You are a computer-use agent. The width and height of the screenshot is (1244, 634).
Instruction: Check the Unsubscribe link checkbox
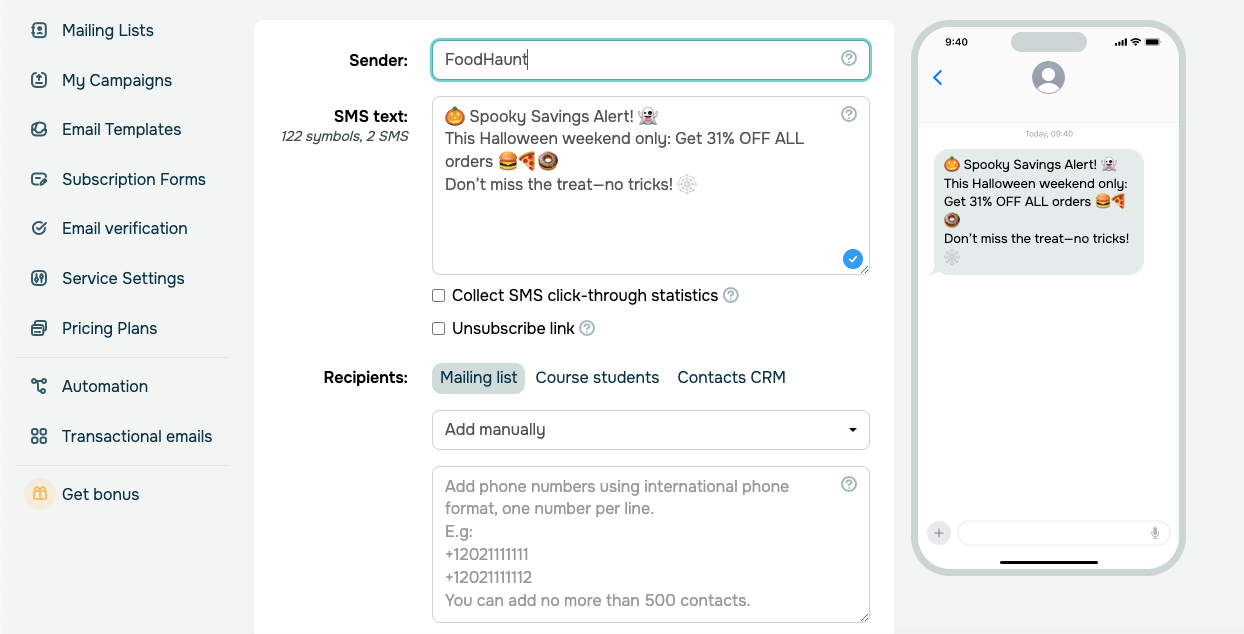click(438, 329)
